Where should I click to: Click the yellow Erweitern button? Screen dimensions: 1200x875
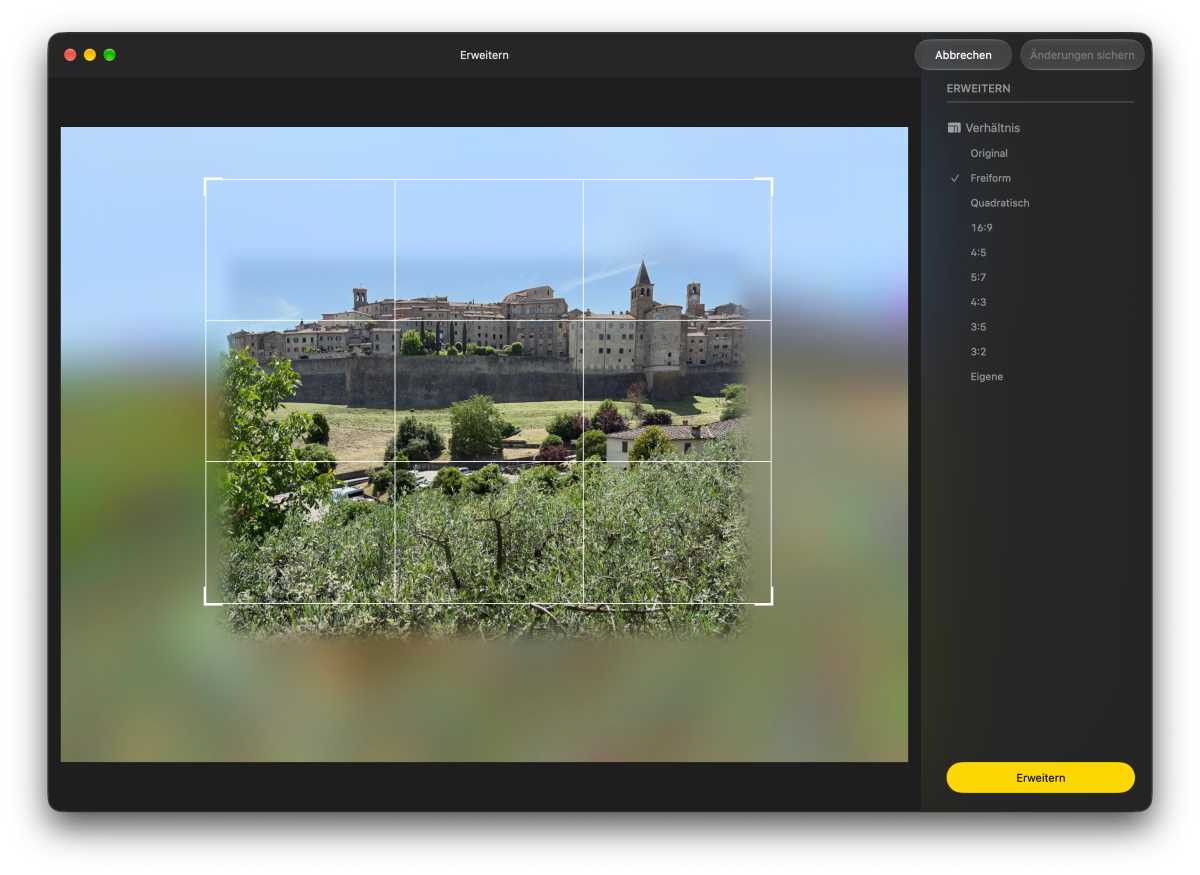click(1040, 777)
